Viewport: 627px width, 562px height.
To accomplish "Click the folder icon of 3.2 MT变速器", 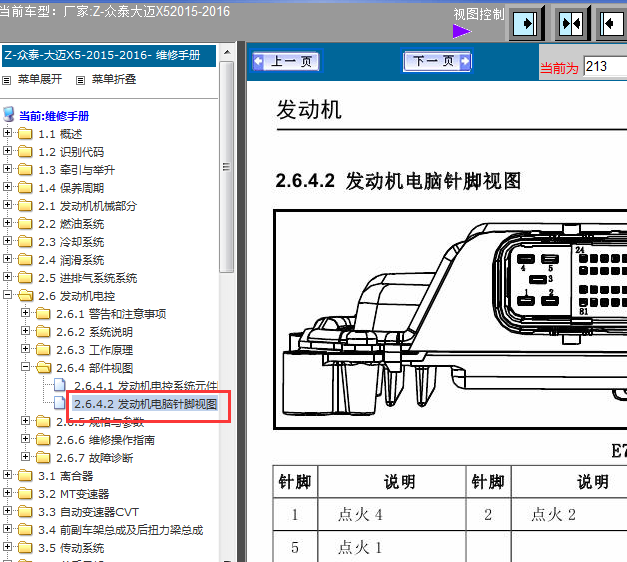I will (x=25, y=494).
